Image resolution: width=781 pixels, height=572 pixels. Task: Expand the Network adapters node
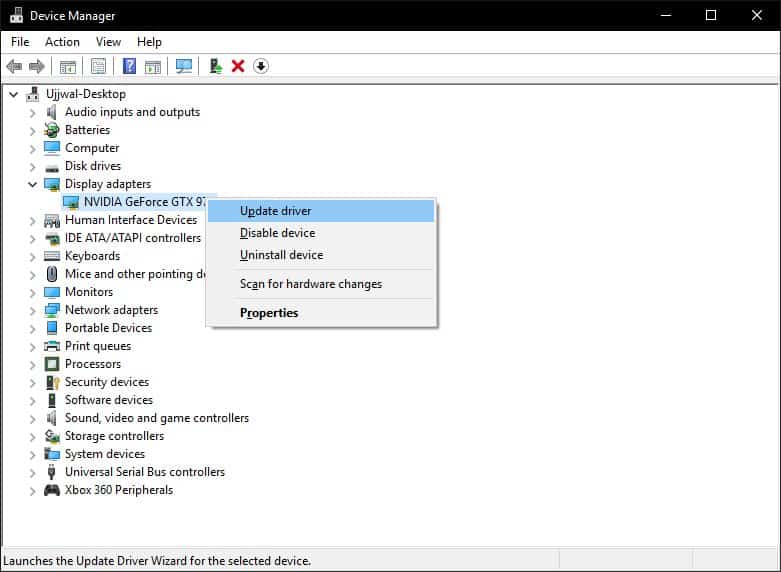pyautogui.click(x=32, y=310)
